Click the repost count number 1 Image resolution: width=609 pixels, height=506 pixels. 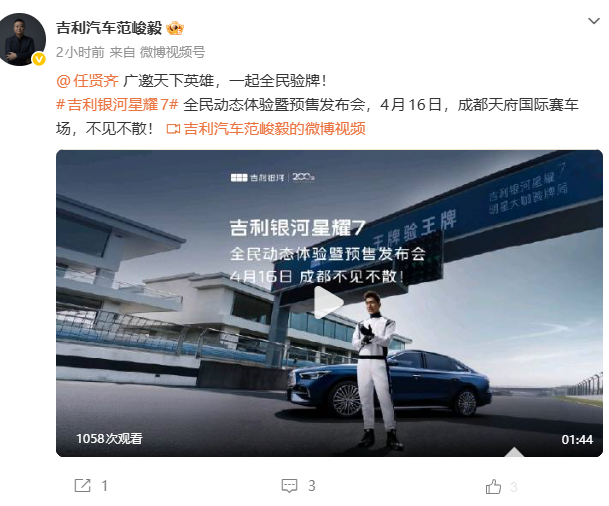[104, 486]
